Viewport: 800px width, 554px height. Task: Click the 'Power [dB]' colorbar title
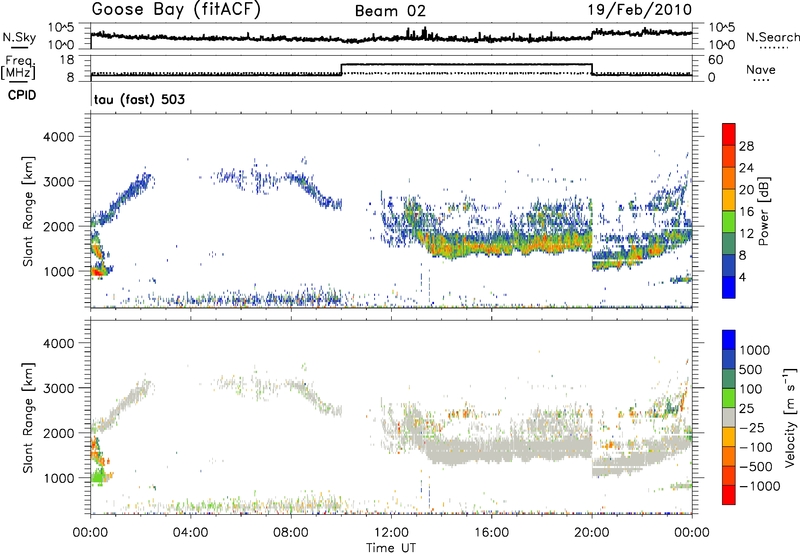[763, 211]
